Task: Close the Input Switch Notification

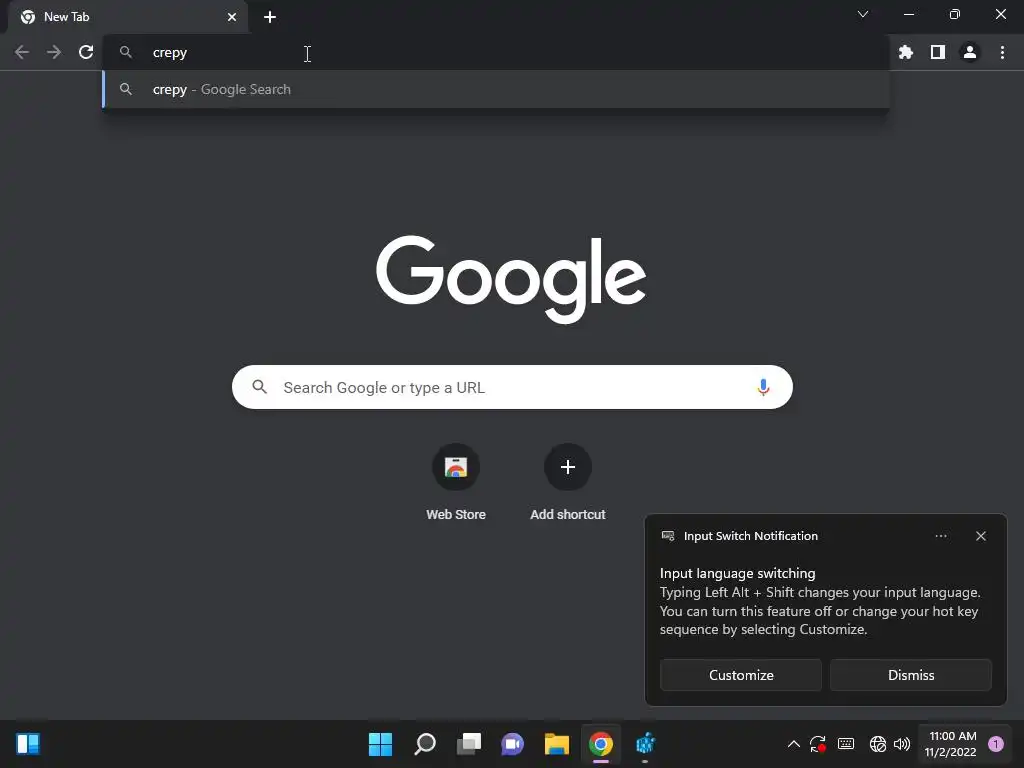Action: click(x=980, y=536)
